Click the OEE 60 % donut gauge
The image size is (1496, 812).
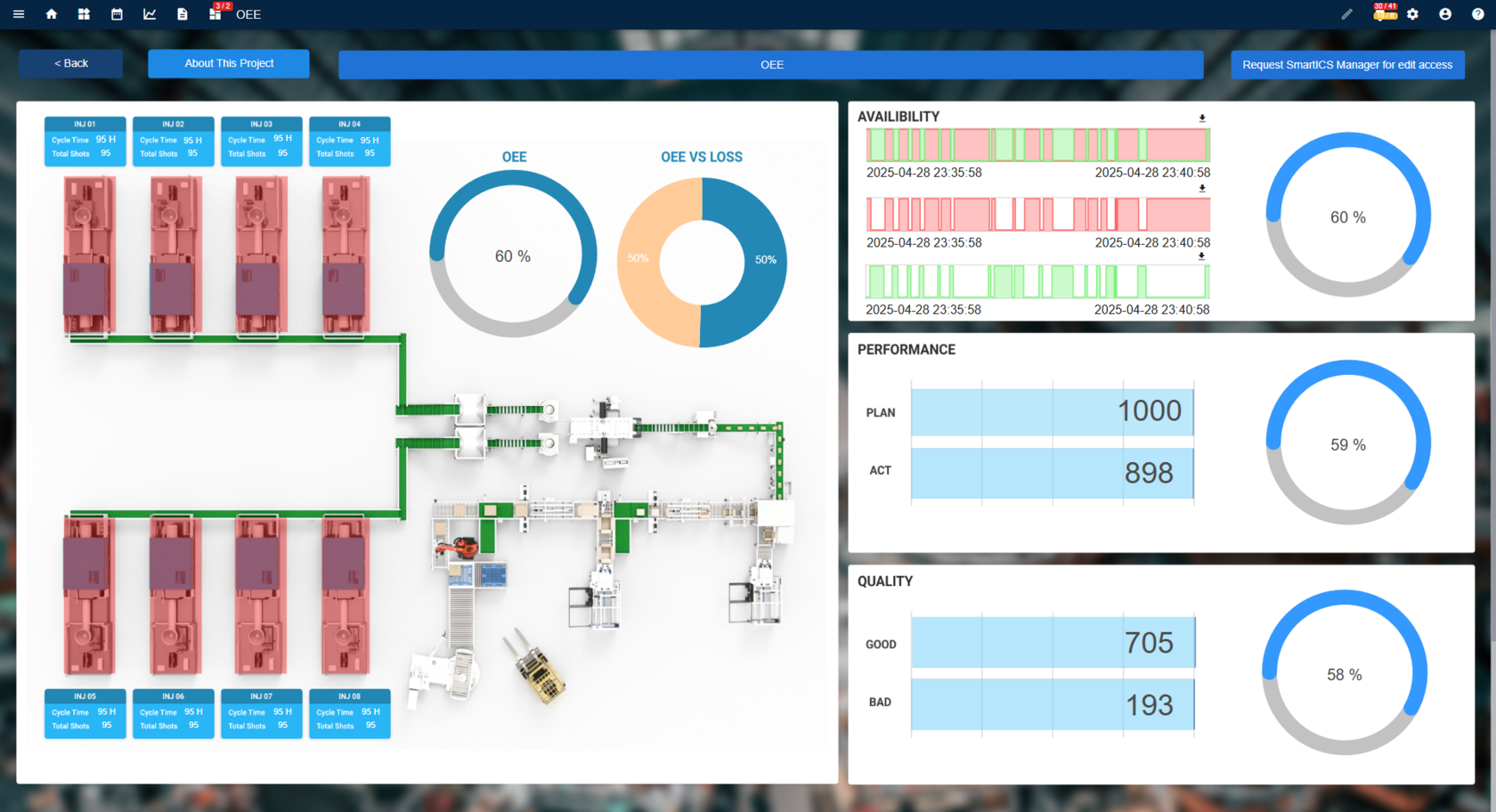coord(513,256)
